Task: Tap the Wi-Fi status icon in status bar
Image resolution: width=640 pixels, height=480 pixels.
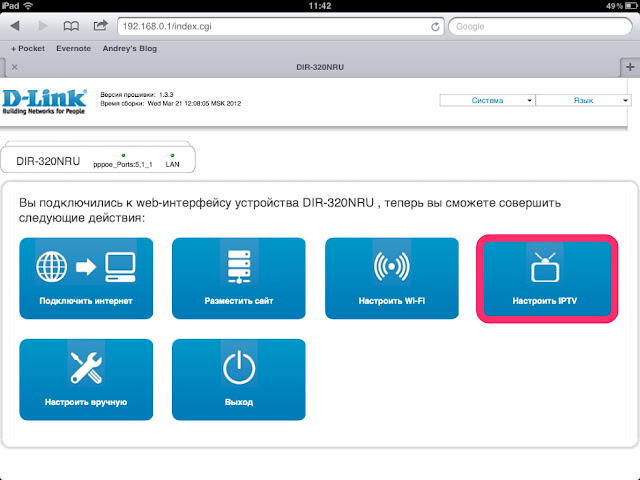Action: [x=28, y=6]
